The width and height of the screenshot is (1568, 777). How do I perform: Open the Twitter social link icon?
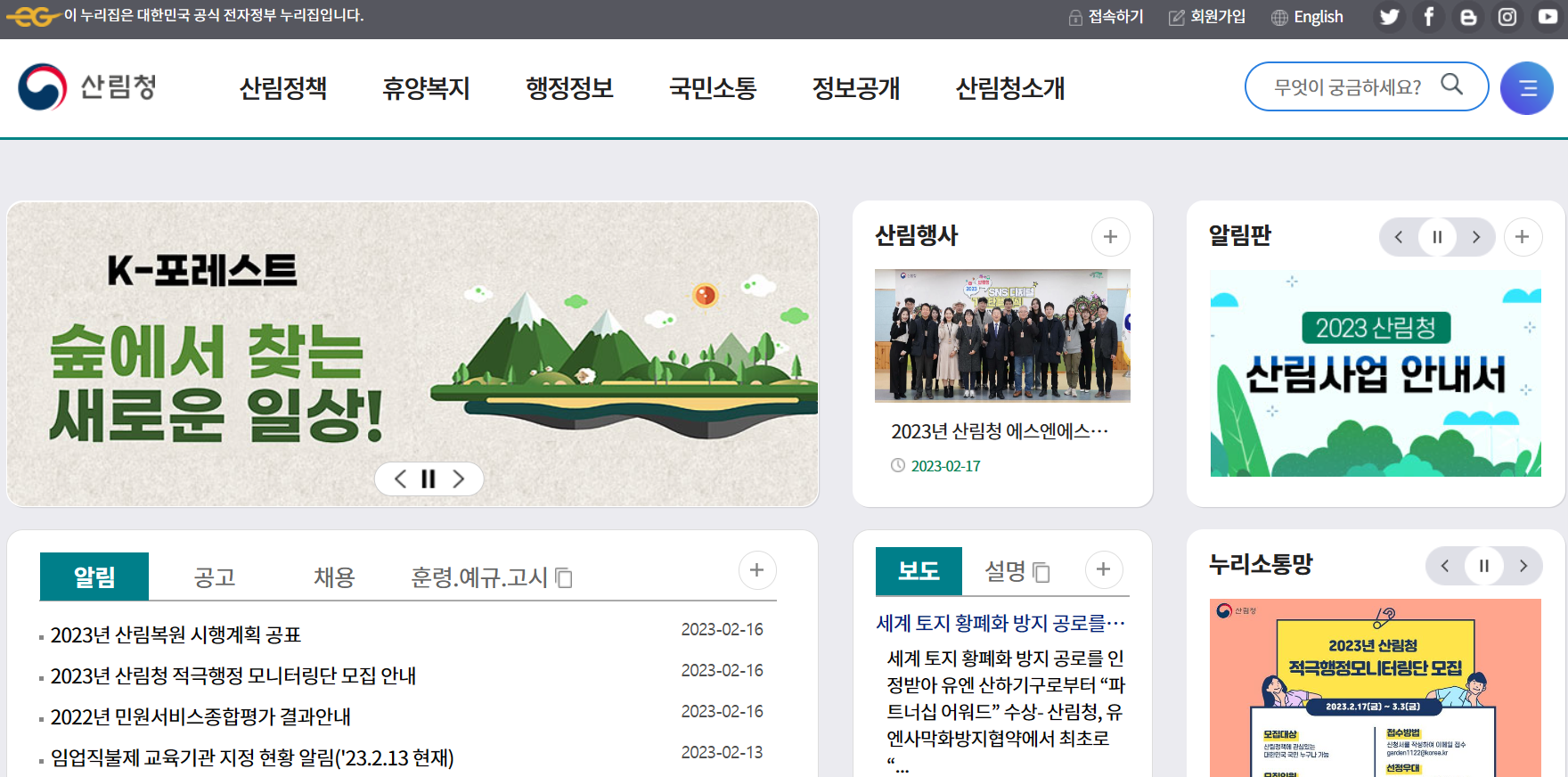click(1389, 17)
